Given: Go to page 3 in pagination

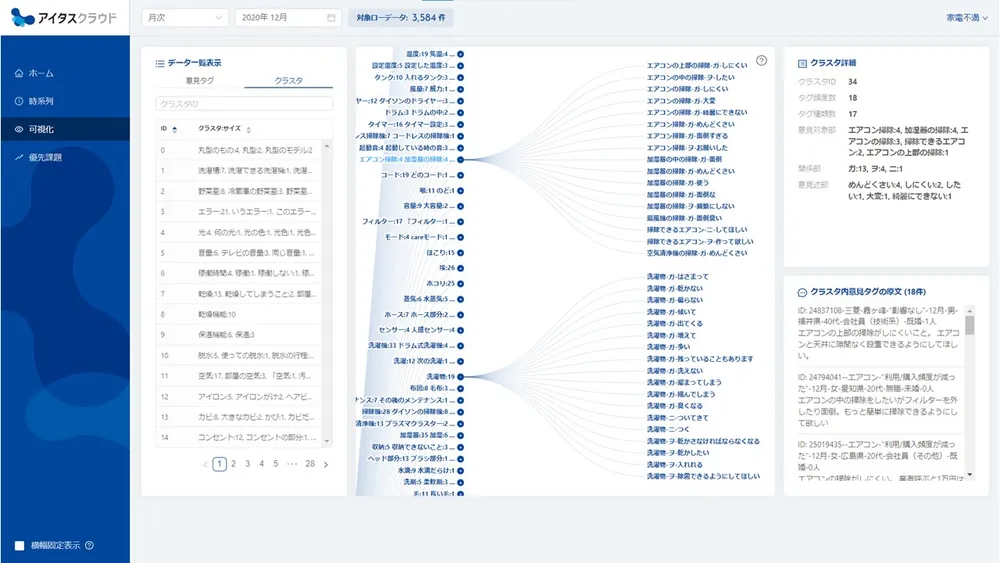Looking at the screenshot, I should [x=247, y=464].
